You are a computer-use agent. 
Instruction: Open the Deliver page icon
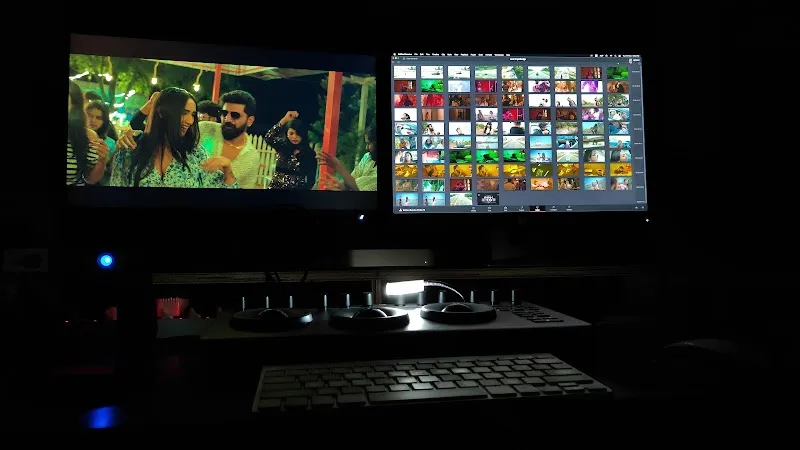(x=569, y=209)
